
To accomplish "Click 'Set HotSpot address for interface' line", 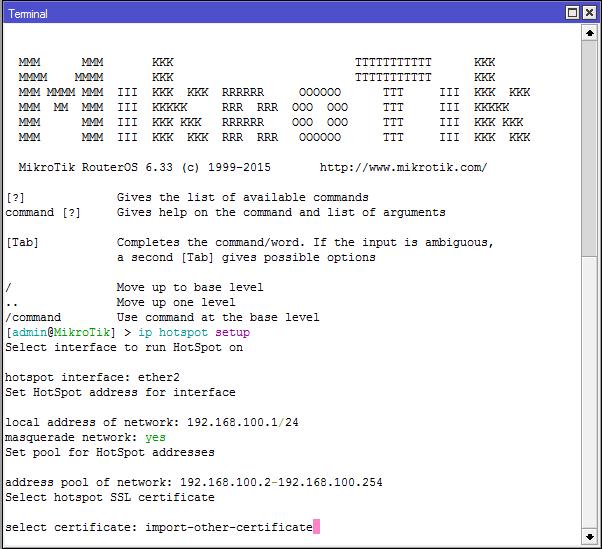I will (x=120, y=392).
